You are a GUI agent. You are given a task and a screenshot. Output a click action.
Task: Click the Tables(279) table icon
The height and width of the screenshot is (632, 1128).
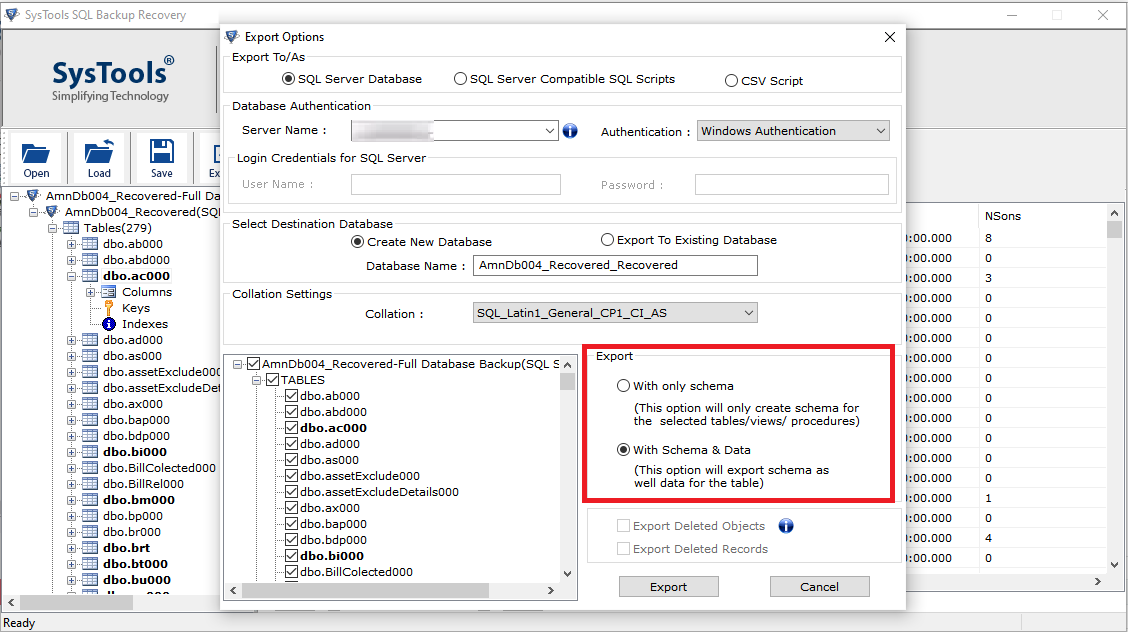(71, 228)
